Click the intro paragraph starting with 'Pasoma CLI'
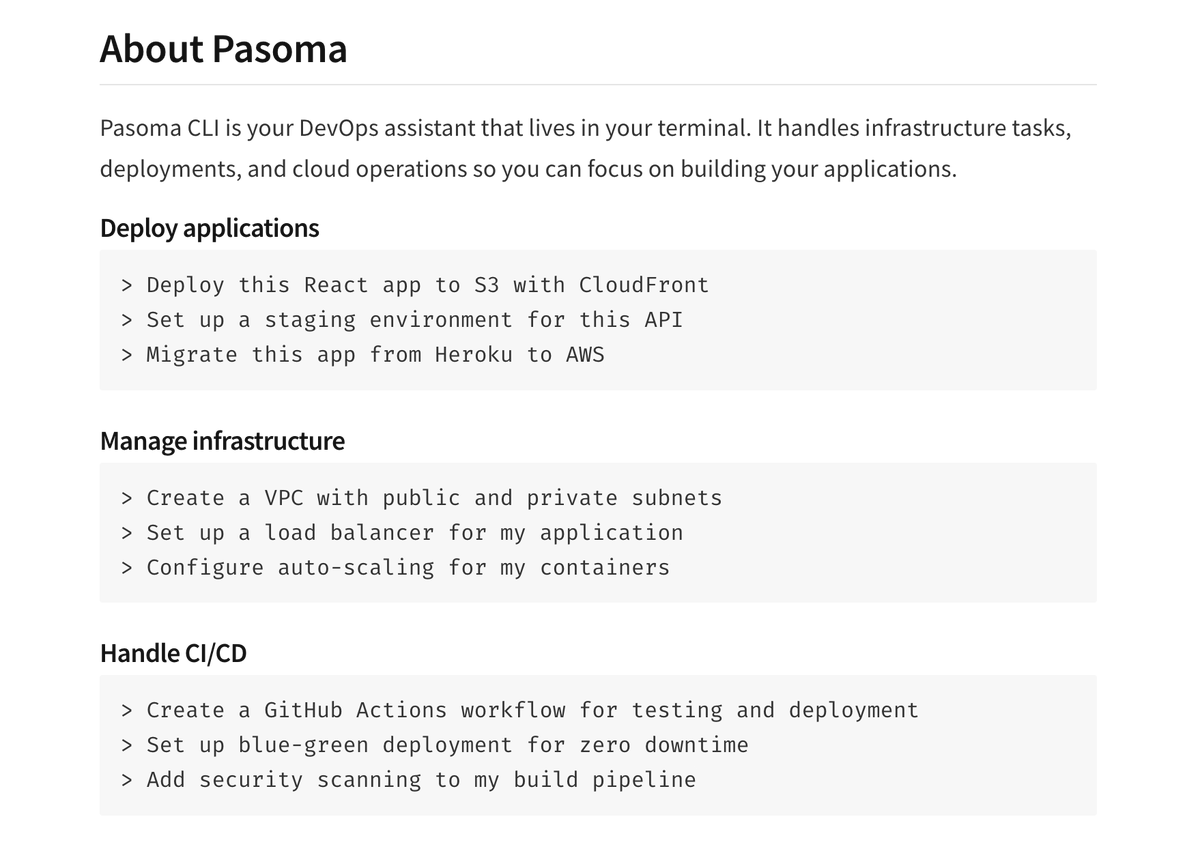 (586, 148)
